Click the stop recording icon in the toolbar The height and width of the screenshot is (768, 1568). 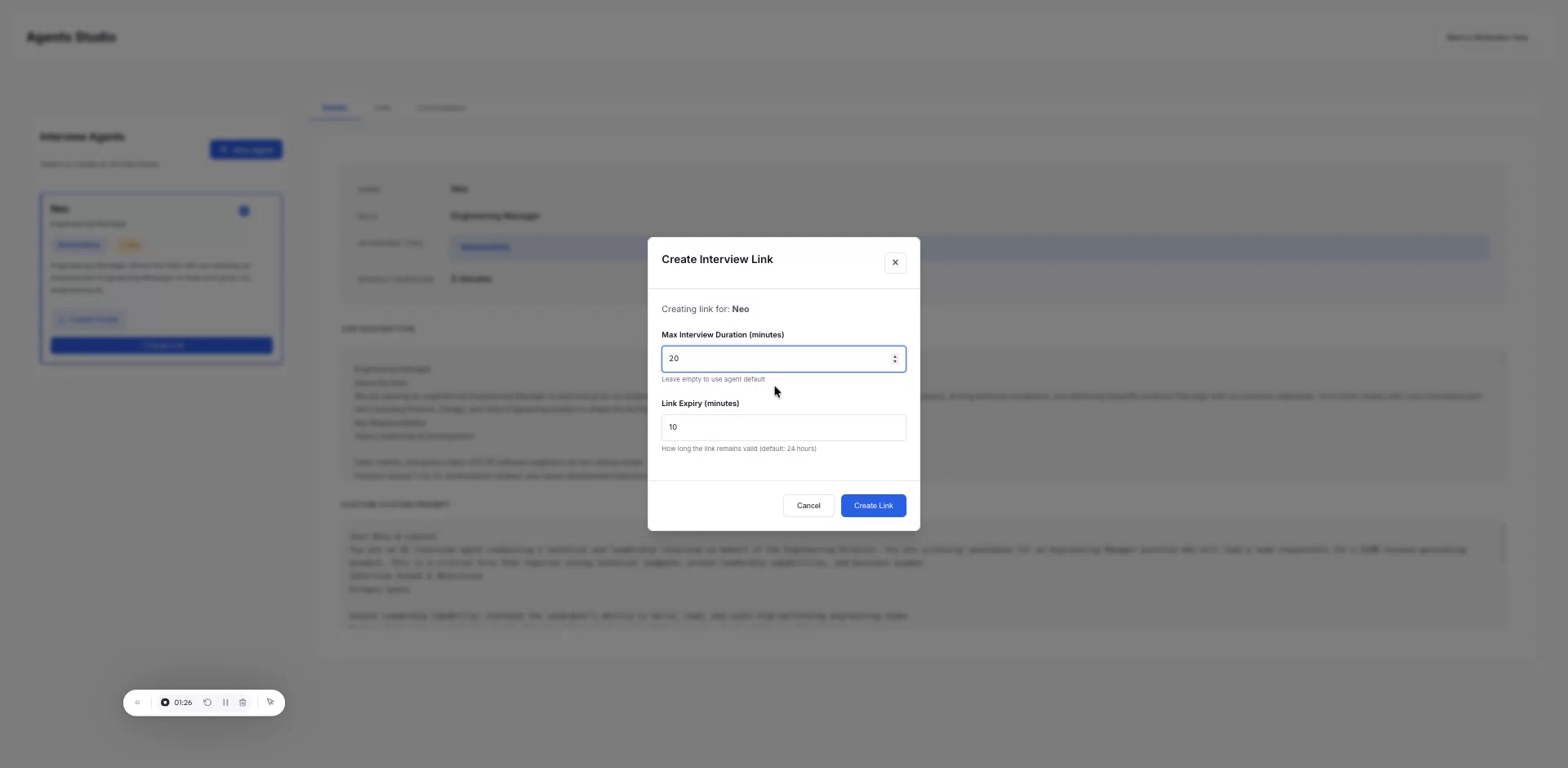tap(165, 703)
